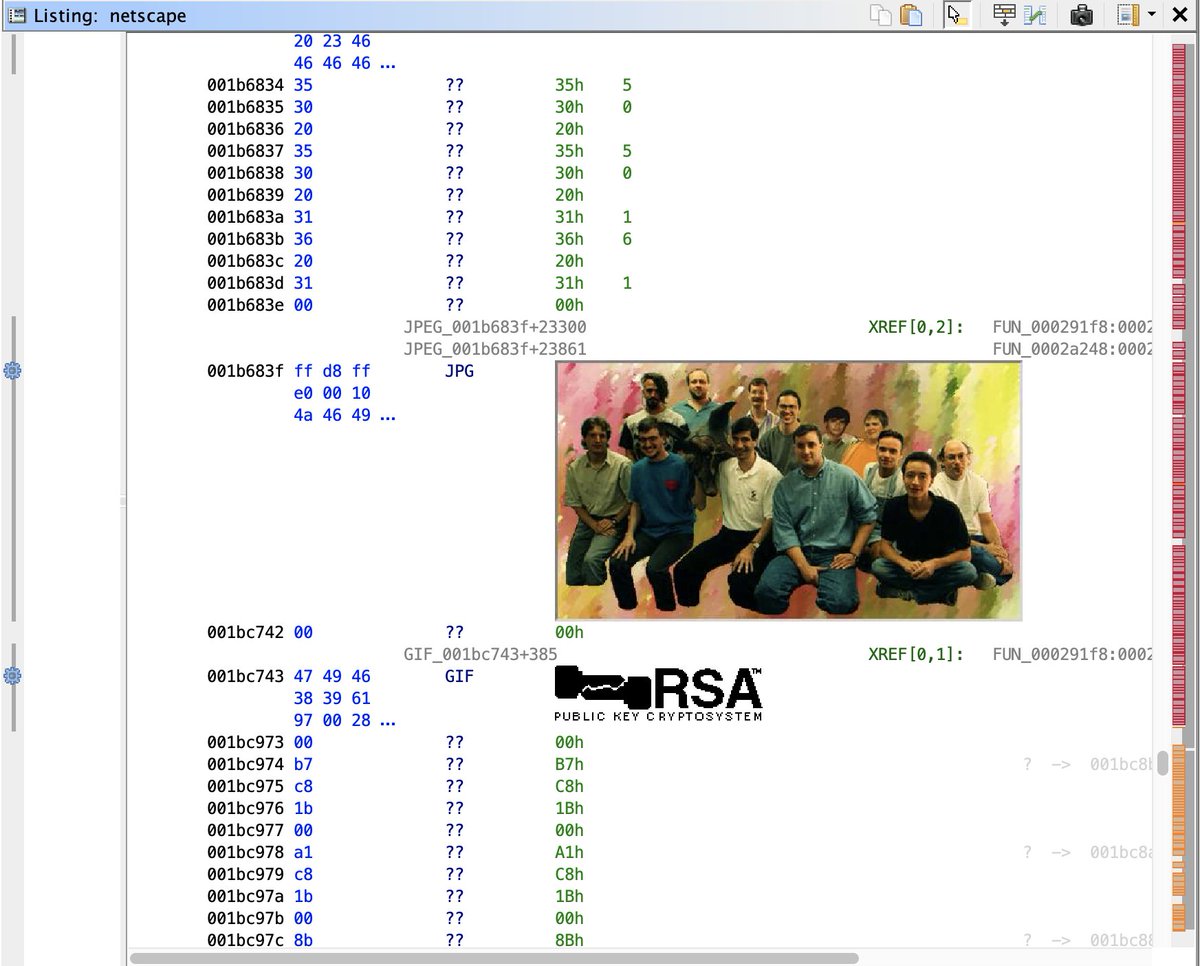The width and height of the screenshot is (1200, 966).
Task: Select address 001bc743
Action: 246,677
